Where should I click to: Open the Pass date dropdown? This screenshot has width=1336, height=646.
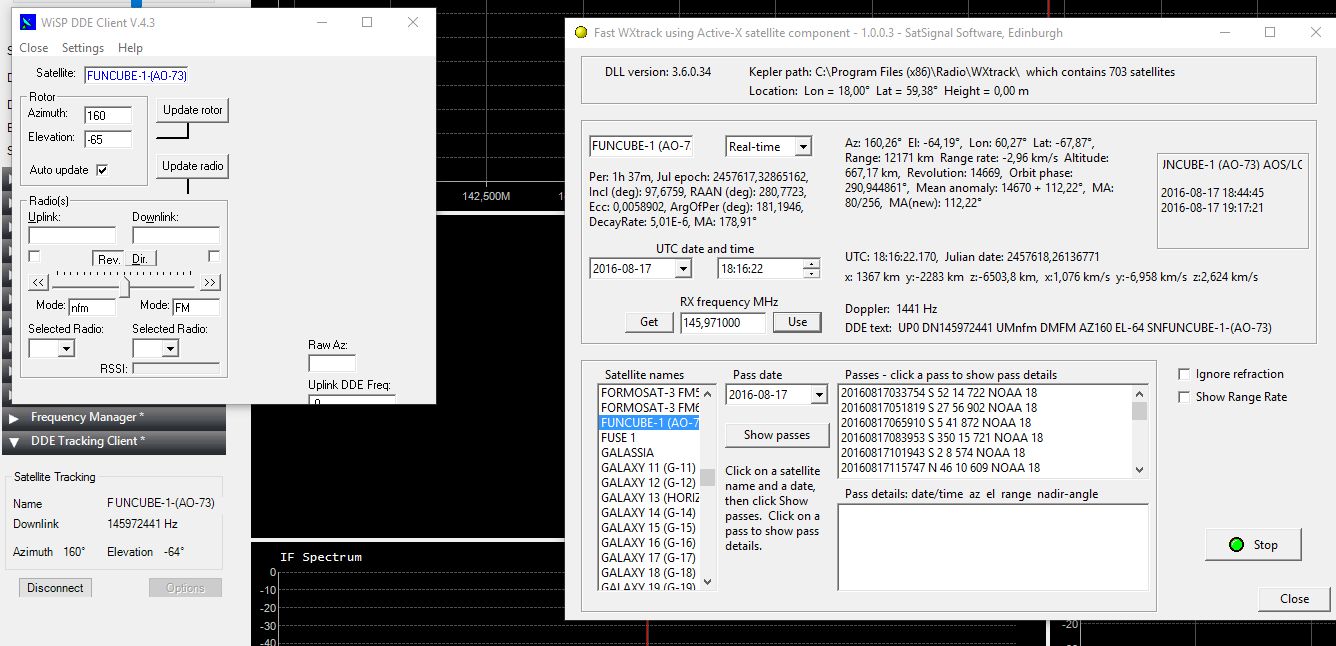[x=820, y=395]
